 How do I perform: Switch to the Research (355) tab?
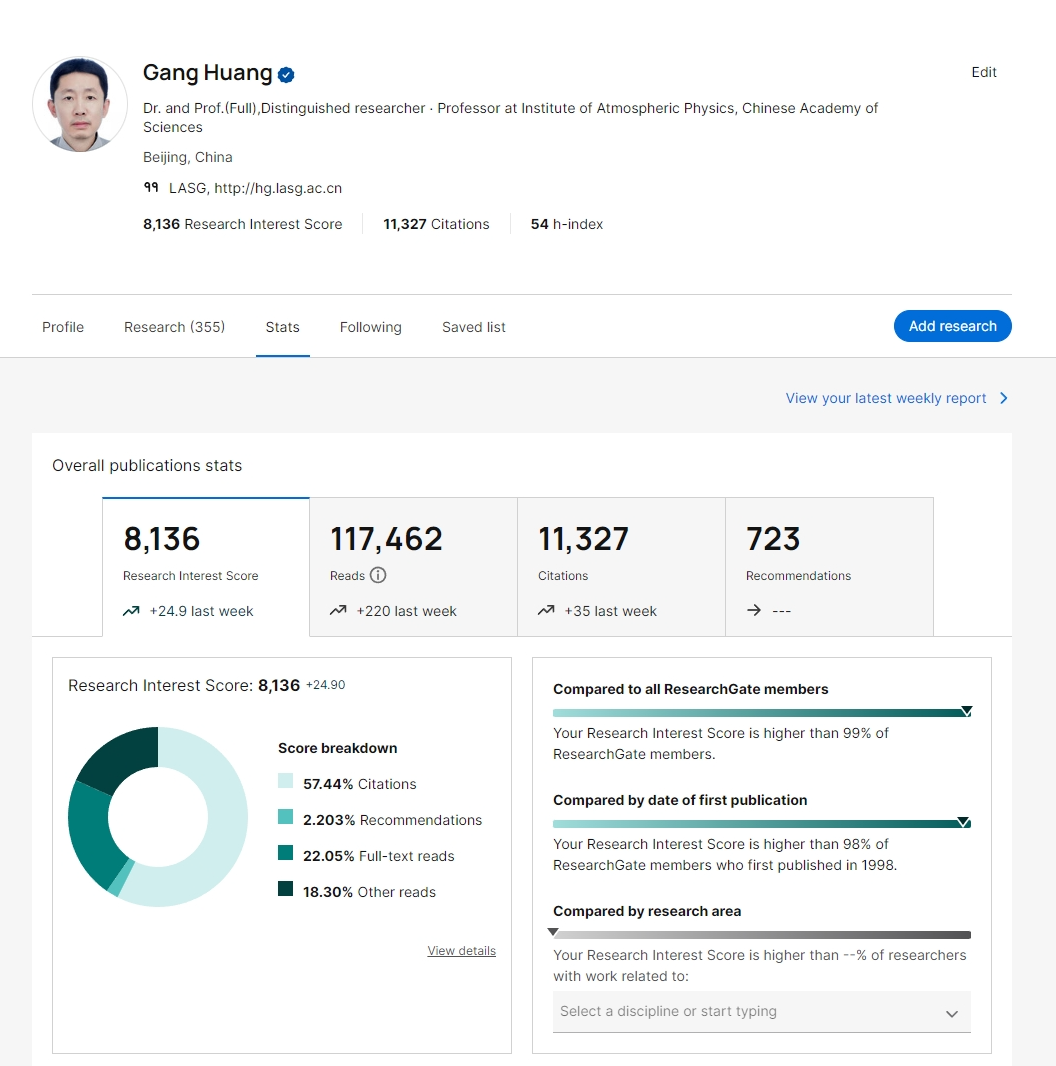(x=175, y=327)
